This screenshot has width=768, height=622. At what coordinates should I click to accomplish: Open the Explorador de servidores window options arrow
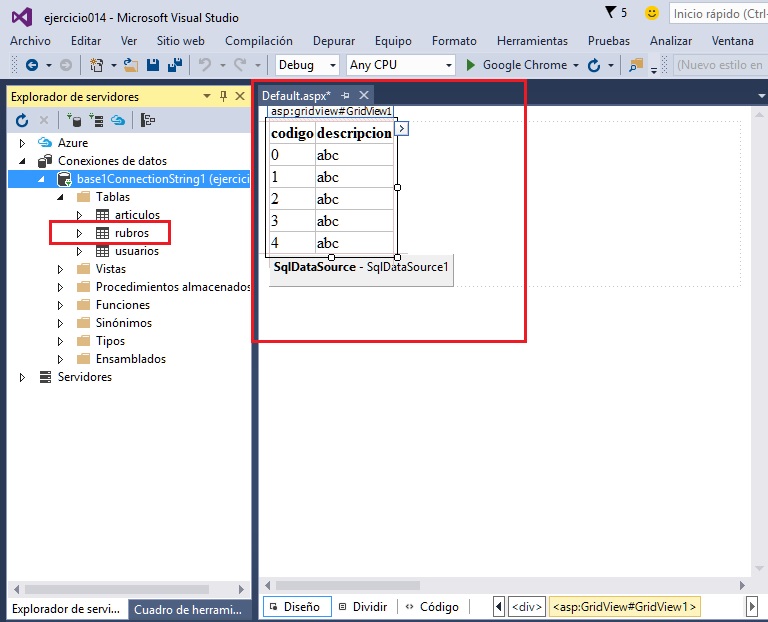[207, 96]
